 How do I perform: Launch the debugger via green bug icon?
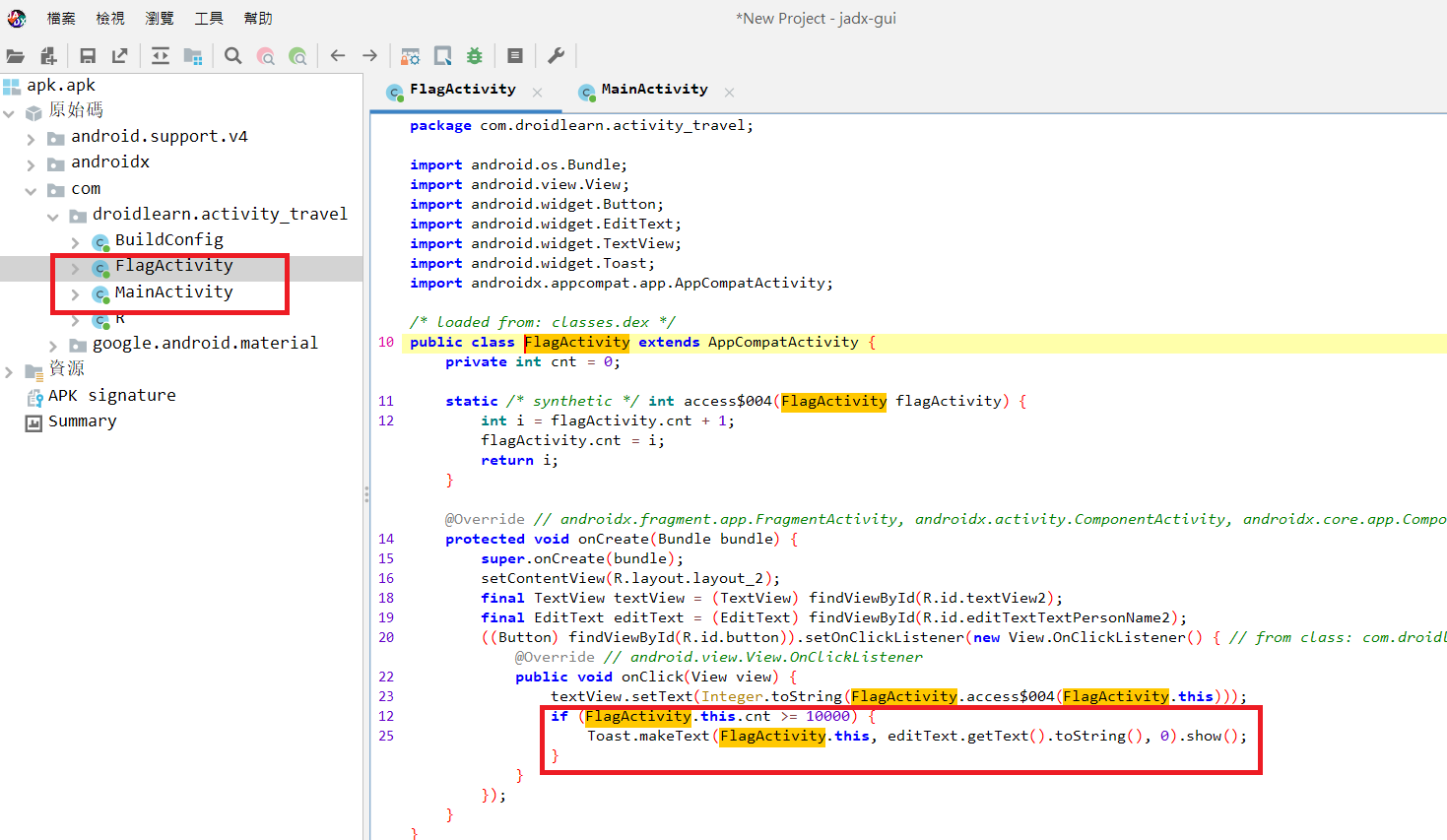475,56
